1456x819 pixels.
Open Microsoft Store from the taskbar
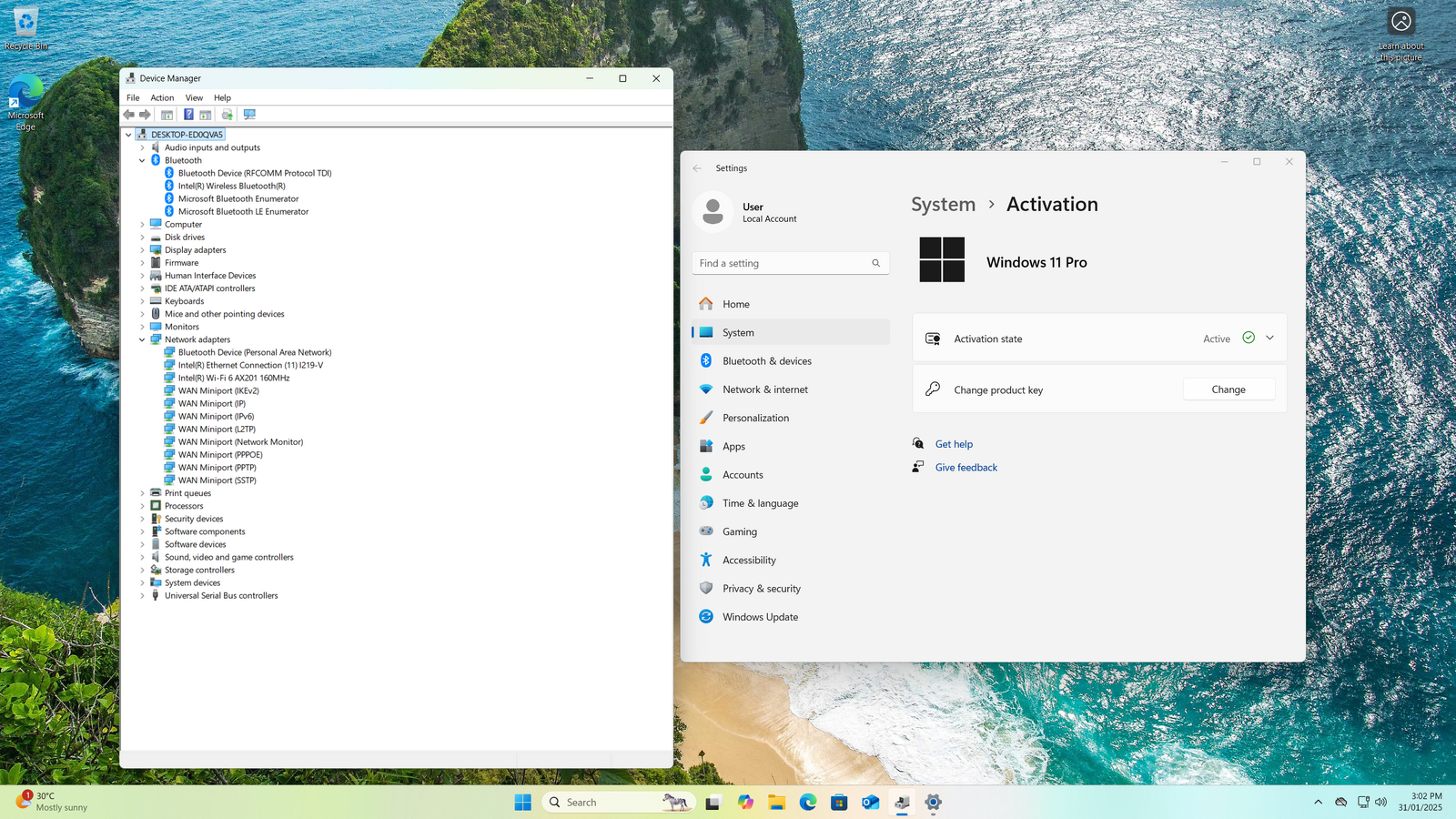click(x=839, y=803)
